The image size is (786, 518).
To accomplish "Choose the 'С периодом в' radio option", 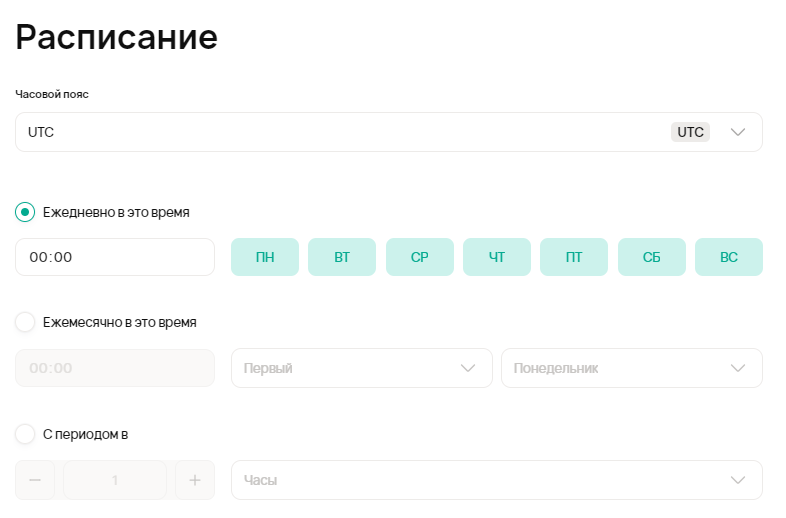I will coord(26,434).
